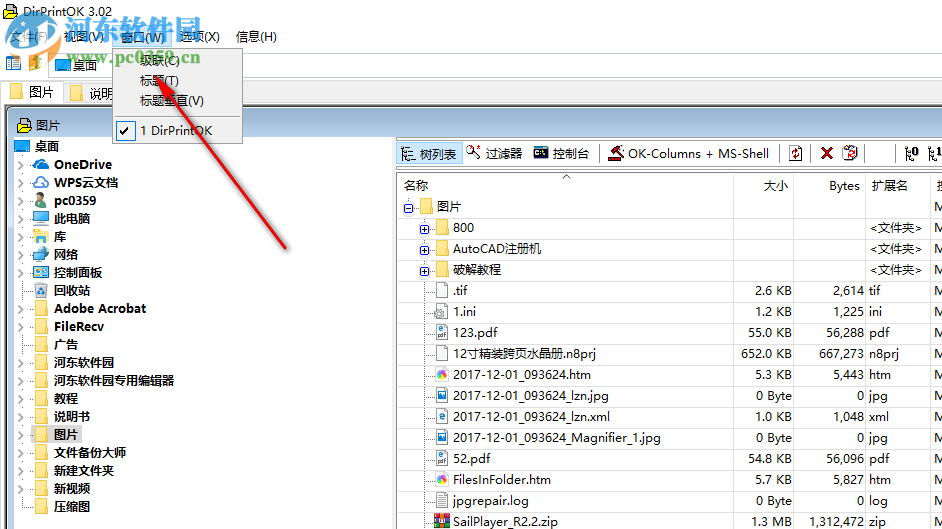Screen dimensions: 942x529
Task: Click the red X delete icon
Action: tap(827, 154)
